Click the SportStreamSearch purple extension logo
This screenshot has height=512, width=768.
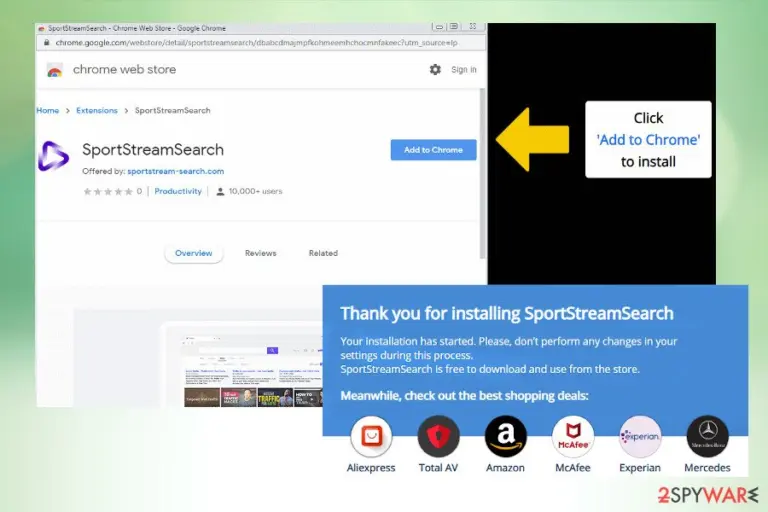point(53,156)
